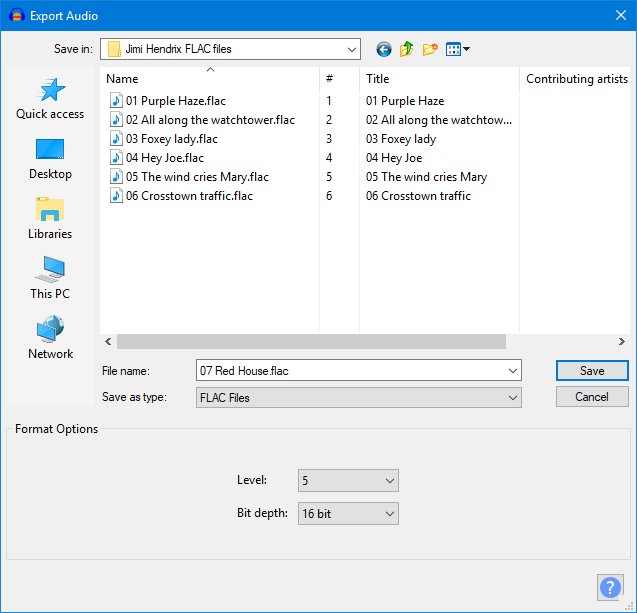Close the Export Audio dialog
The width and height of the screenshot is (637, 613).
click(x=620, y=15)
